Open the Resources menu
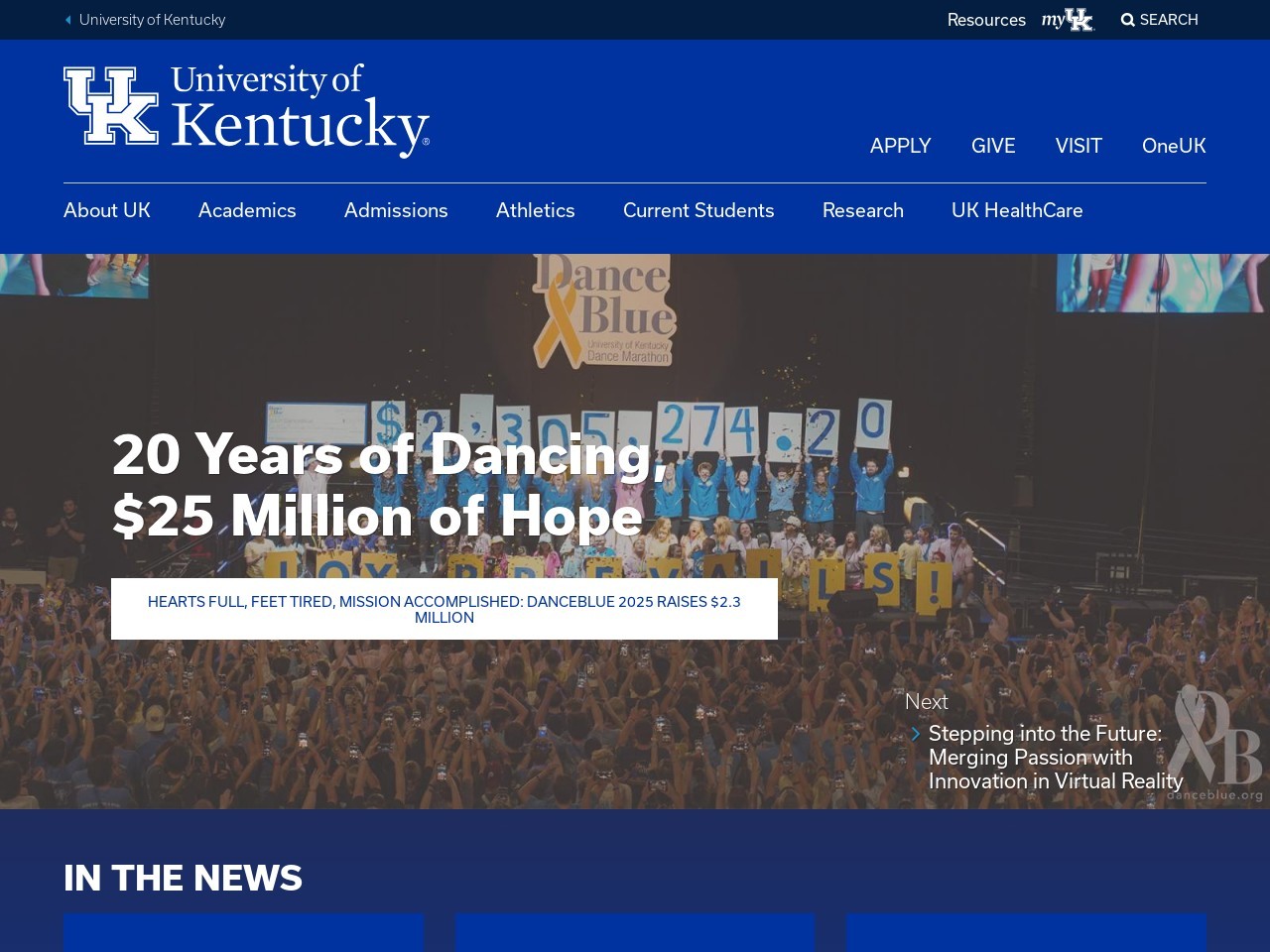Image resolution: width=1270 pixels, height=952 pixels. tap(986, 20)
